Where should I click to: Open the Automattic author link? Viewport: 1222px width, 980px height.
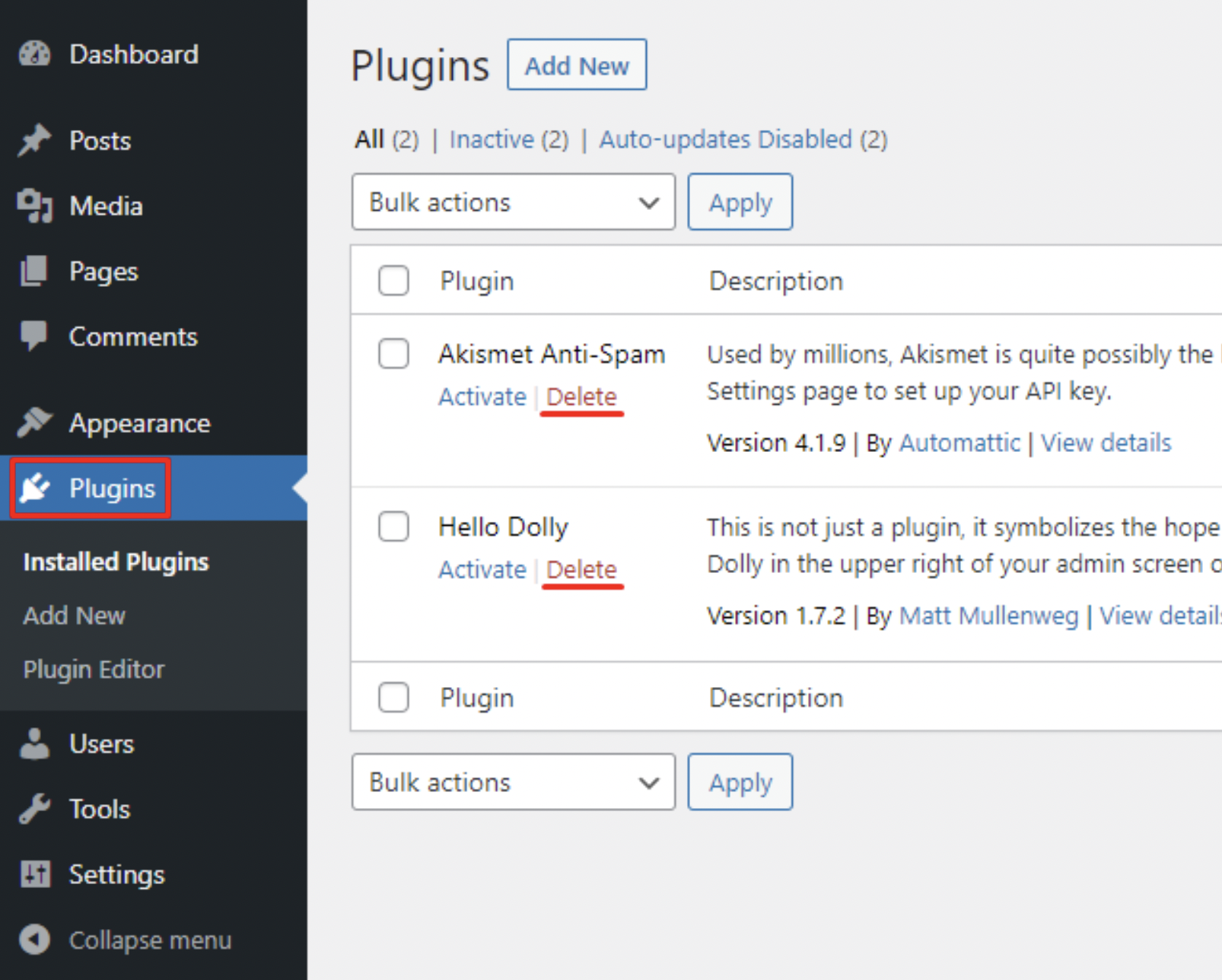point(959,442)
